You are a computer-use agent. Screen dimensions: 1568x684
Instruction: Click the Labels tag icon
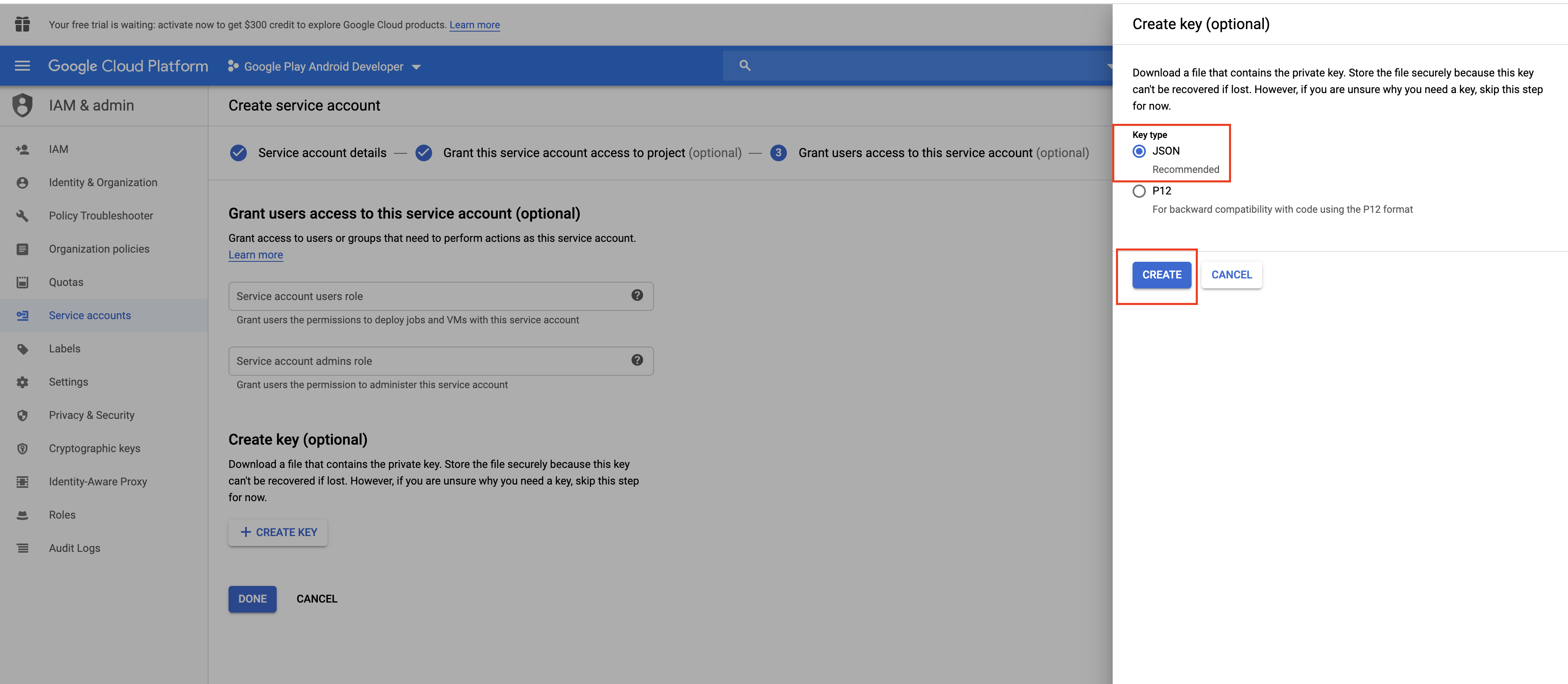coord(22,349)
